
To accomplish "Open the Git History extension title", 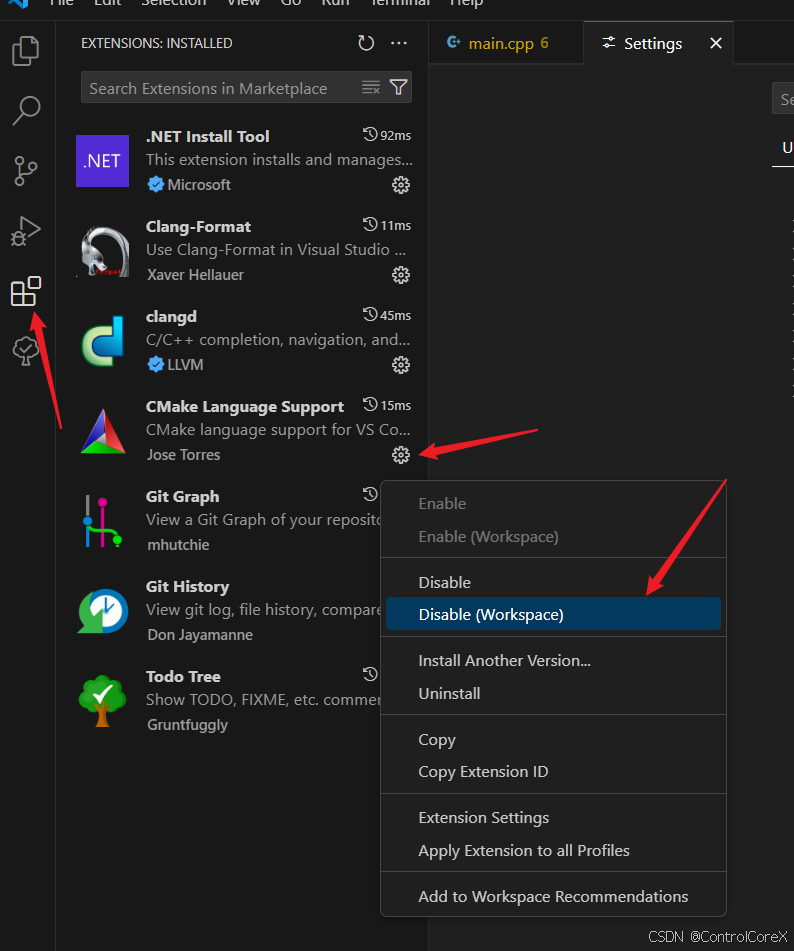I will pos(187,586).
